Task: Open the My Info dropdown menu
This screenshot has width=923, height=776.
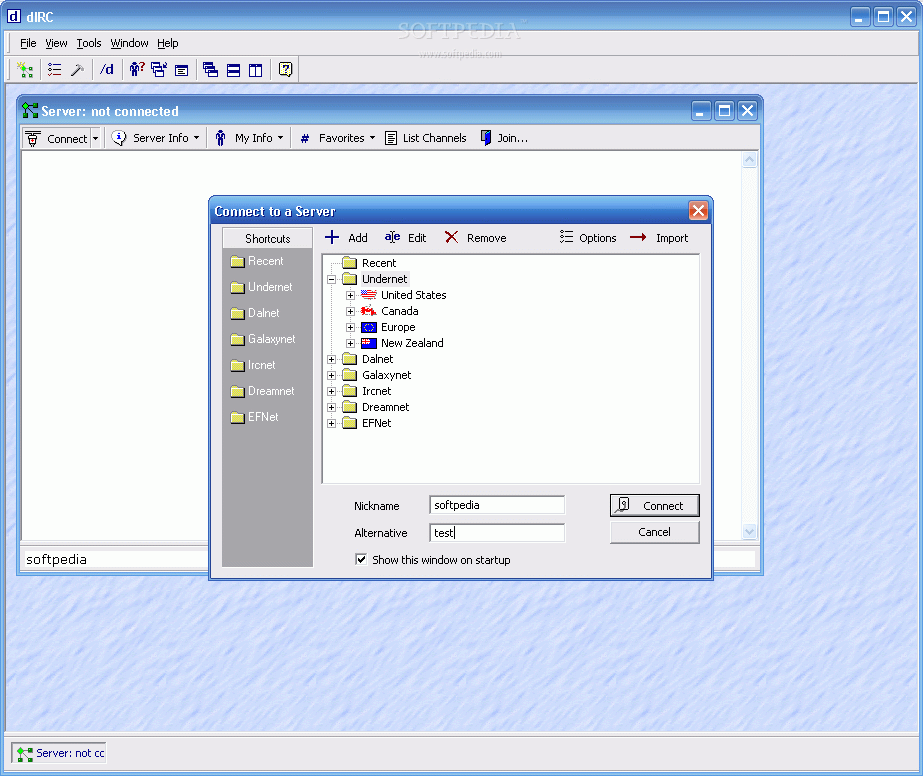Action: point(249,138)
